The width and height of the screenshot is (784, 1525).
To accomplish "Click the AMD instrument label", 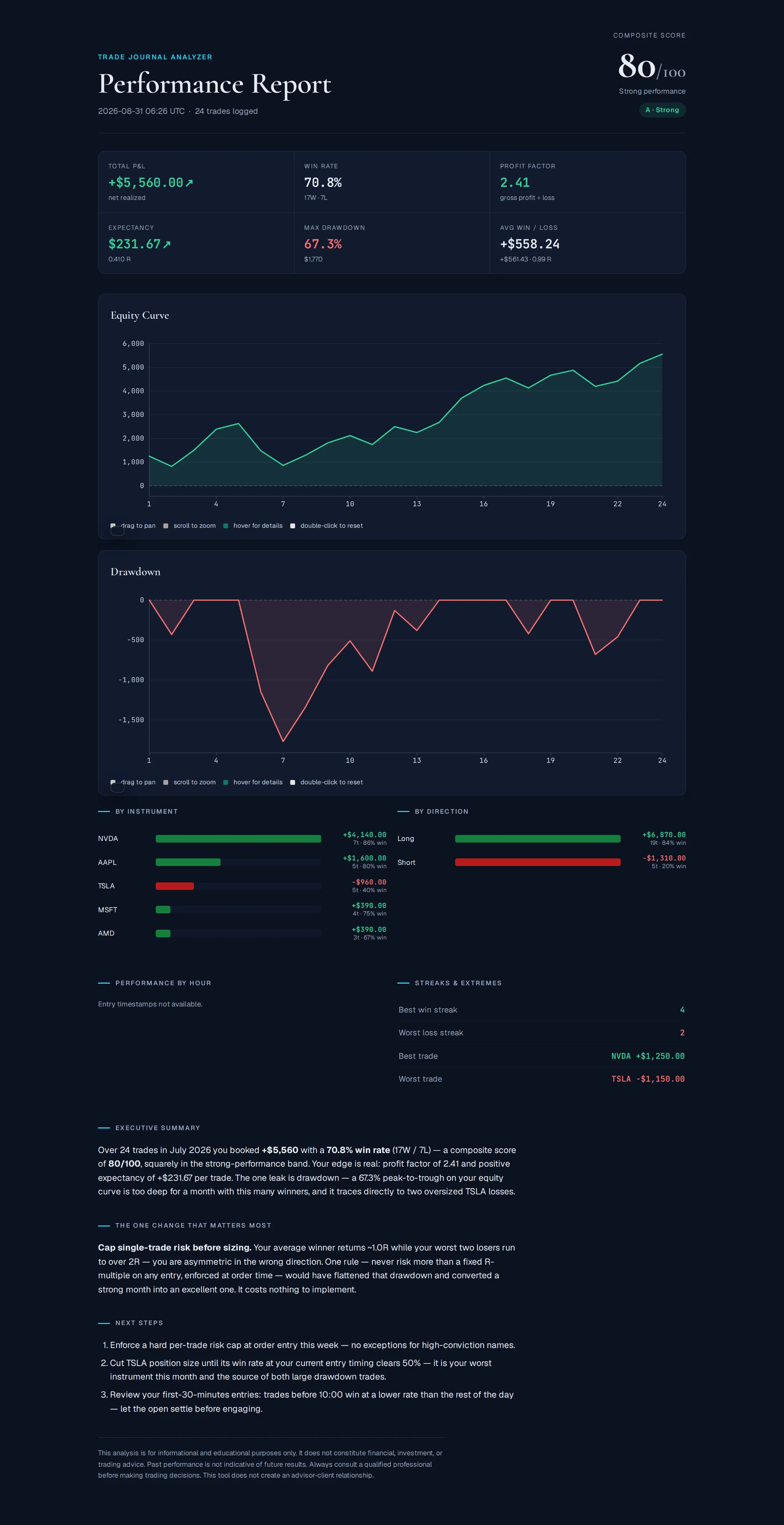I will pyautogui.click(x=106, y=933).
